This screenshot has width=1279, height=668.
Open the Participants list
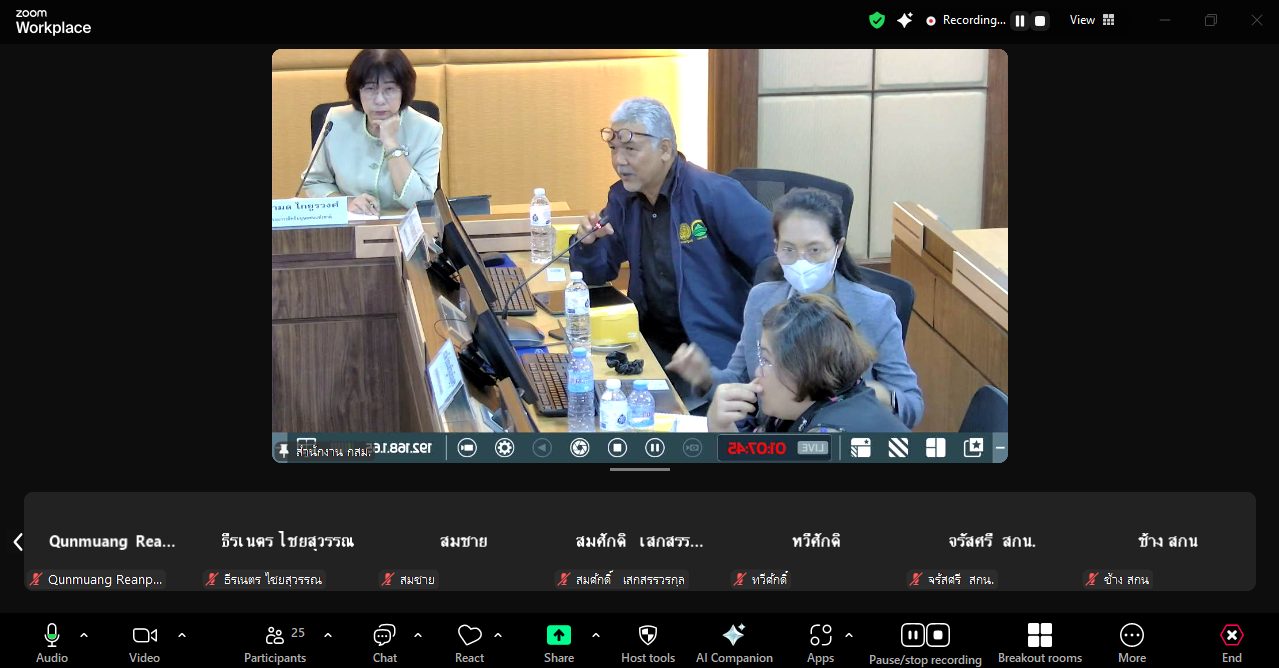(x=275, y=636)
